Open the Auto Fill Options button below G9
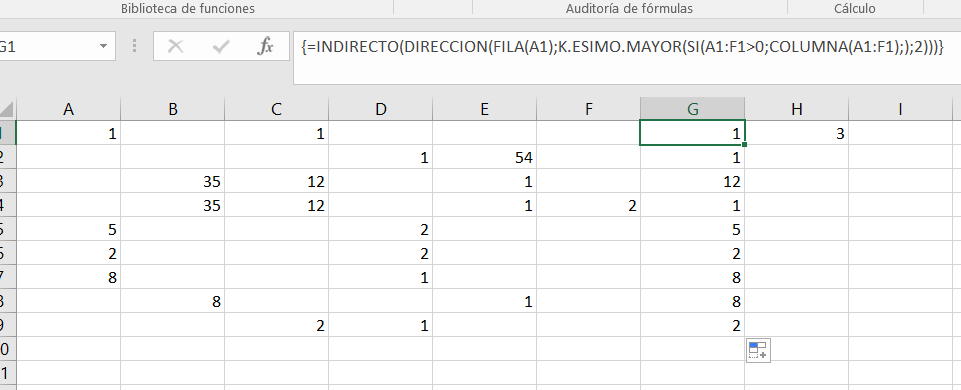The height and width of the screenshot is (390, 961). (758, 350)
